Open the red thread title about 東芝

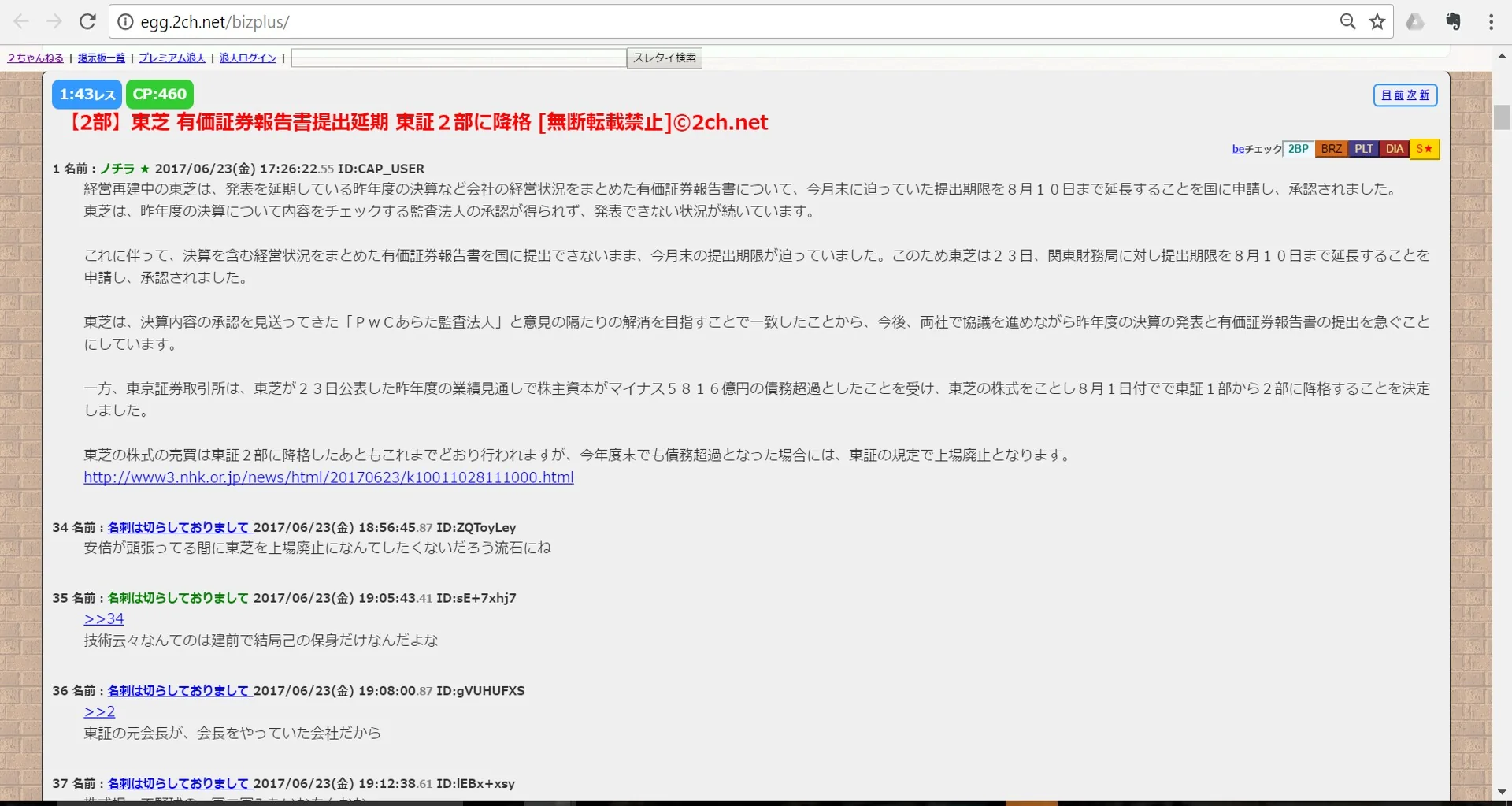[x=417, y=122]
